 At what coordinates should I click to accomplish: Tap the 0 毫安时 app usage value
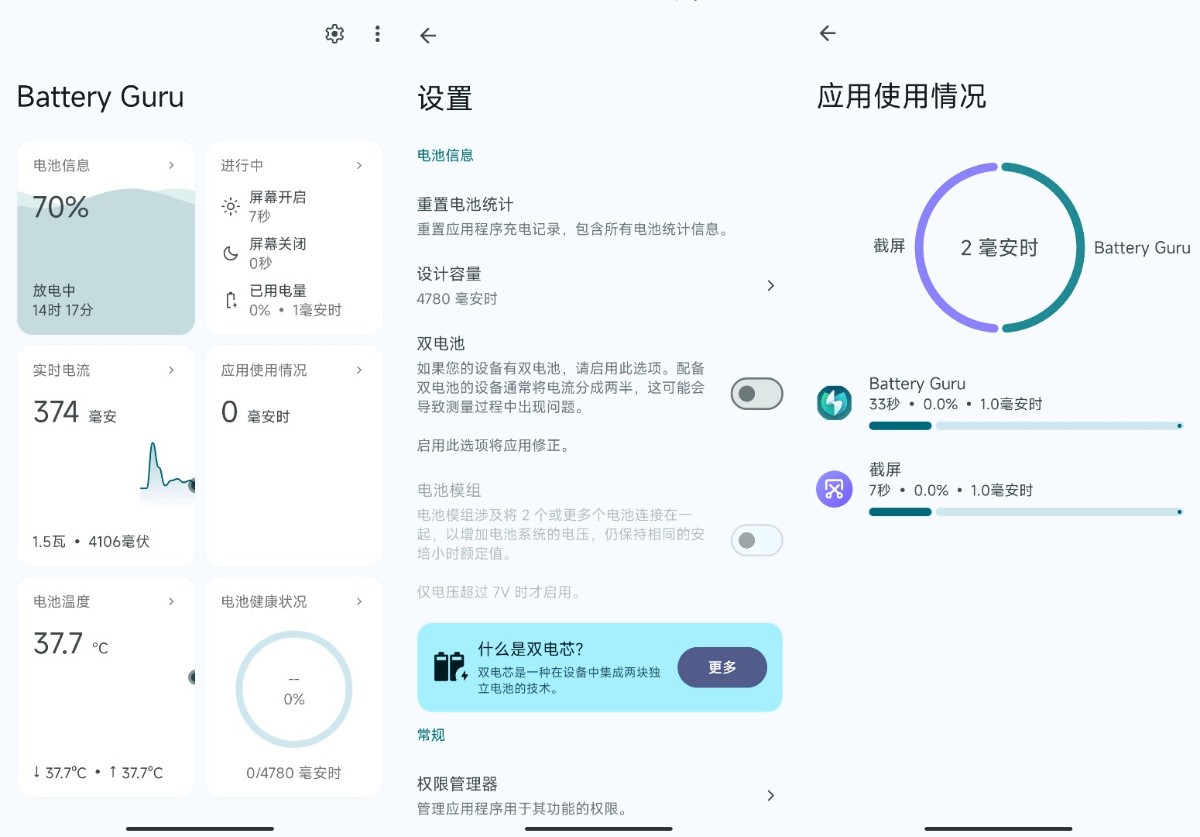coord(255,413)
